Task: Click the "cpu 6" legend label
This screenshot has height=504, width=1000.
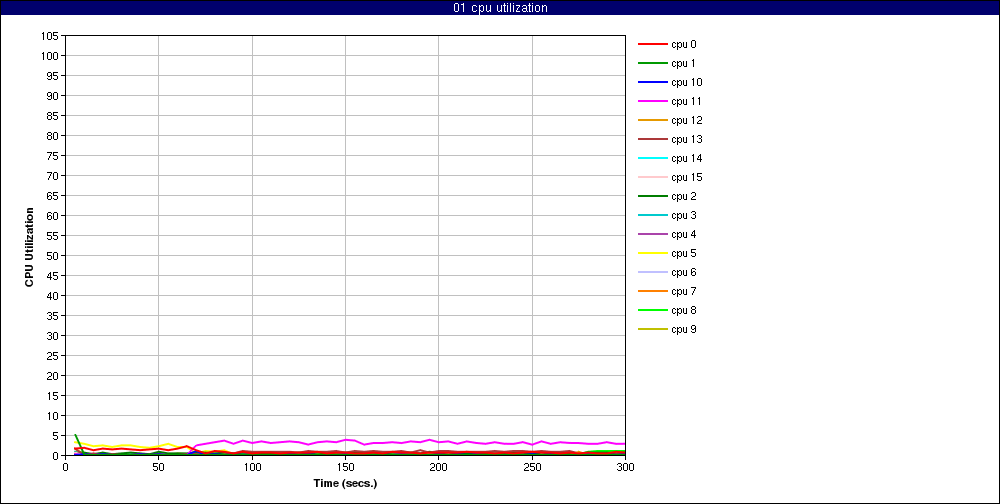Action: click(684, 273)
